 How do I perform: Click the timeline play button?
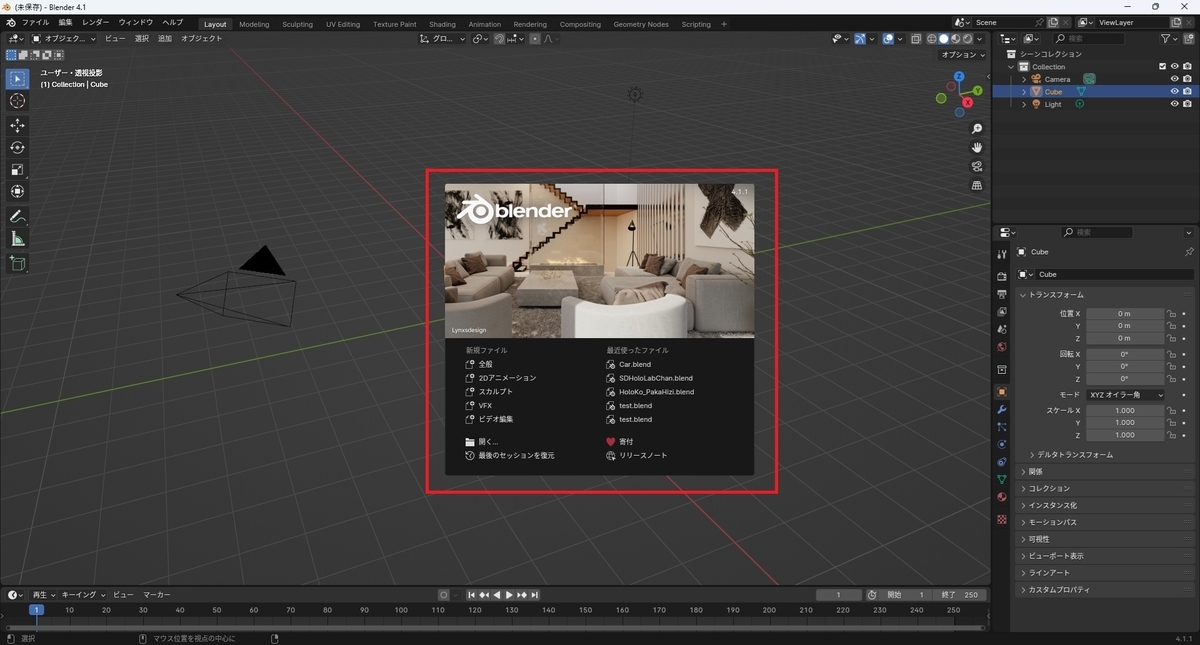point(510,595)
